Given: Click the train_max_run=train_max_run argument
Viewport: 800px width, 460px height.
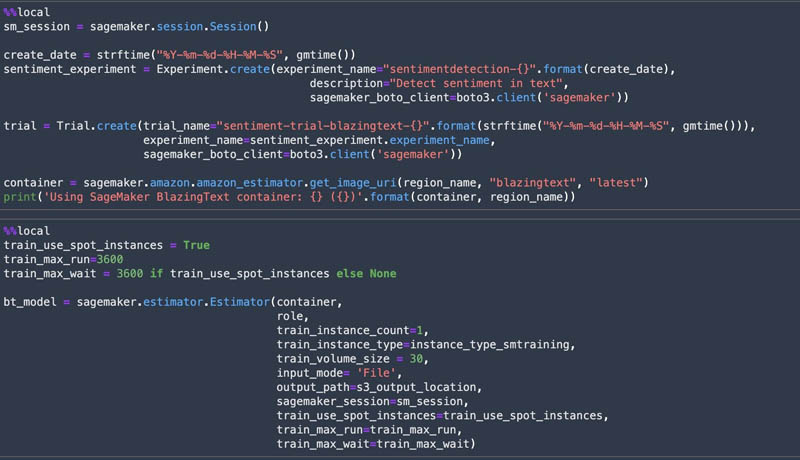Looking at the screenshot, I should click(369, 430).
